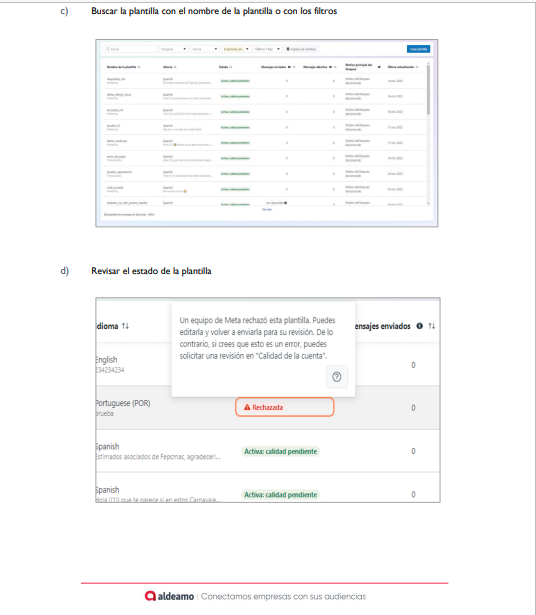Click Activa: calidad pendiente badge in Carnavale row
The image size is (536, 615).
point(280,495)
